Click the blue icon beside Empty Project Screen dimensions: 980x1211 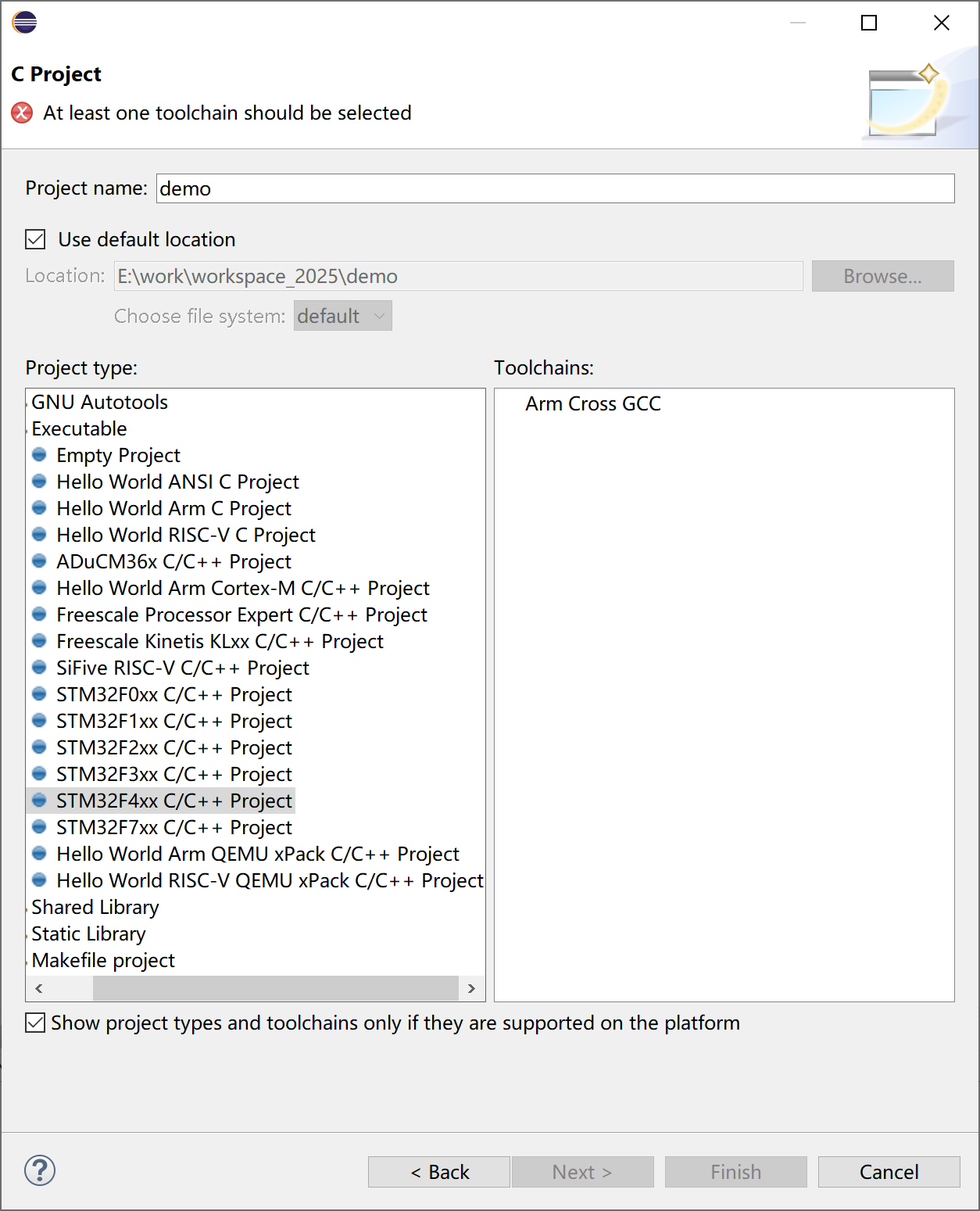pyautogui.click(x=39, y=455)
